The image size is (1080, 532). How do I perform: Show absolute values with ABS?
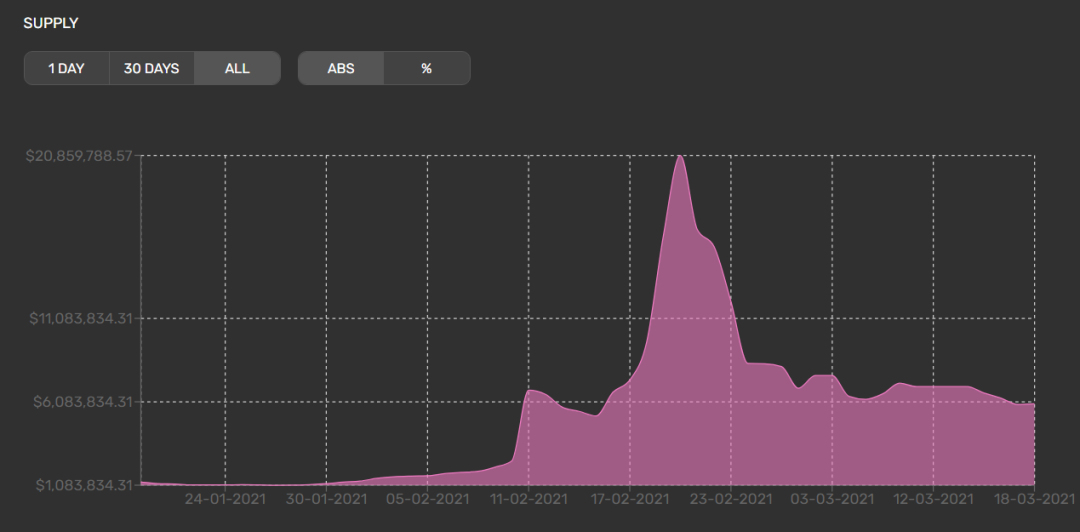pyautogui.click(x=341, y=68)
